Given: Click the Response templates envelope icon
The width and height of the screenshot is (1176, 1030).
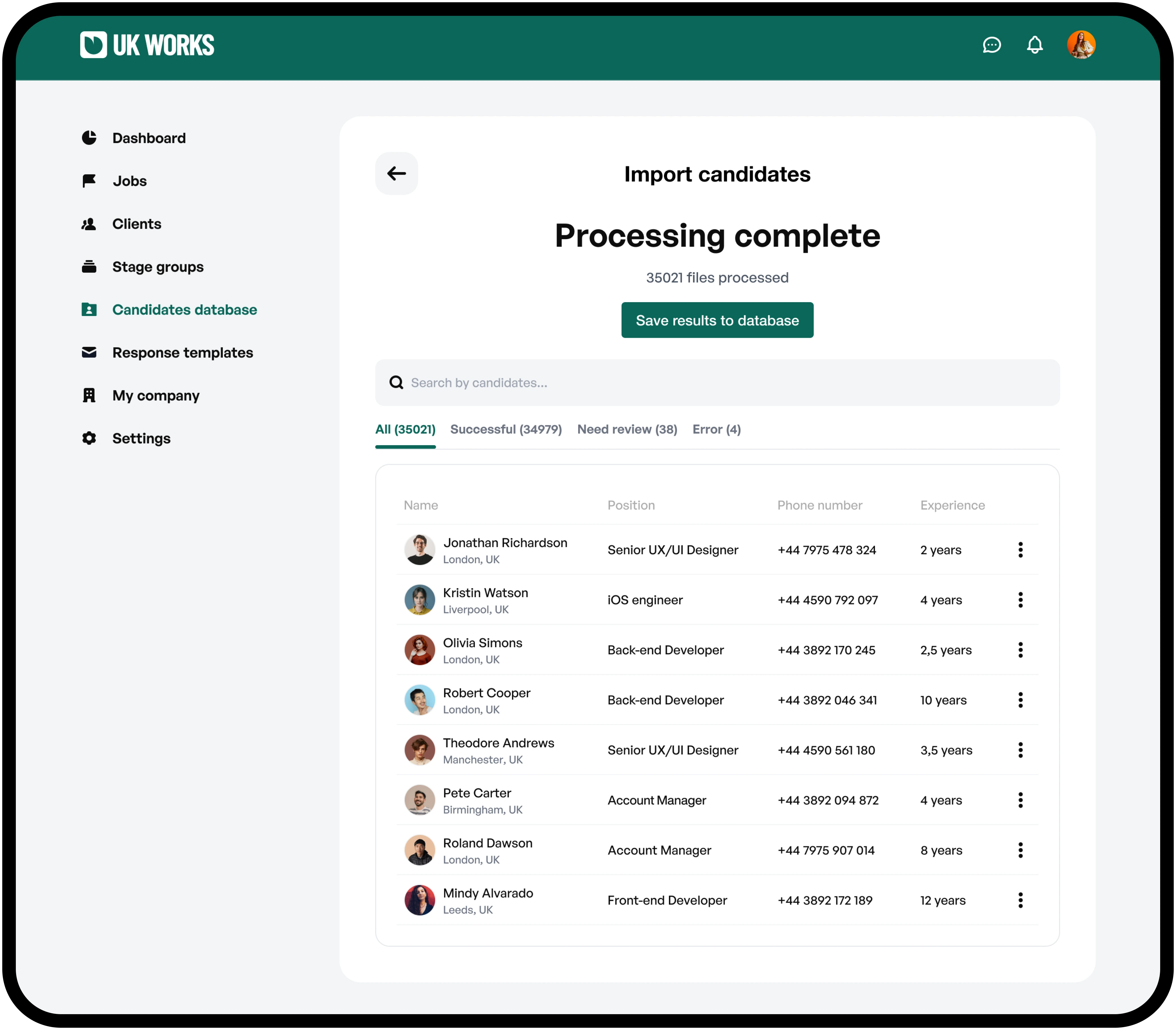Looking at the screenshot, I should [x=89, y=352].
